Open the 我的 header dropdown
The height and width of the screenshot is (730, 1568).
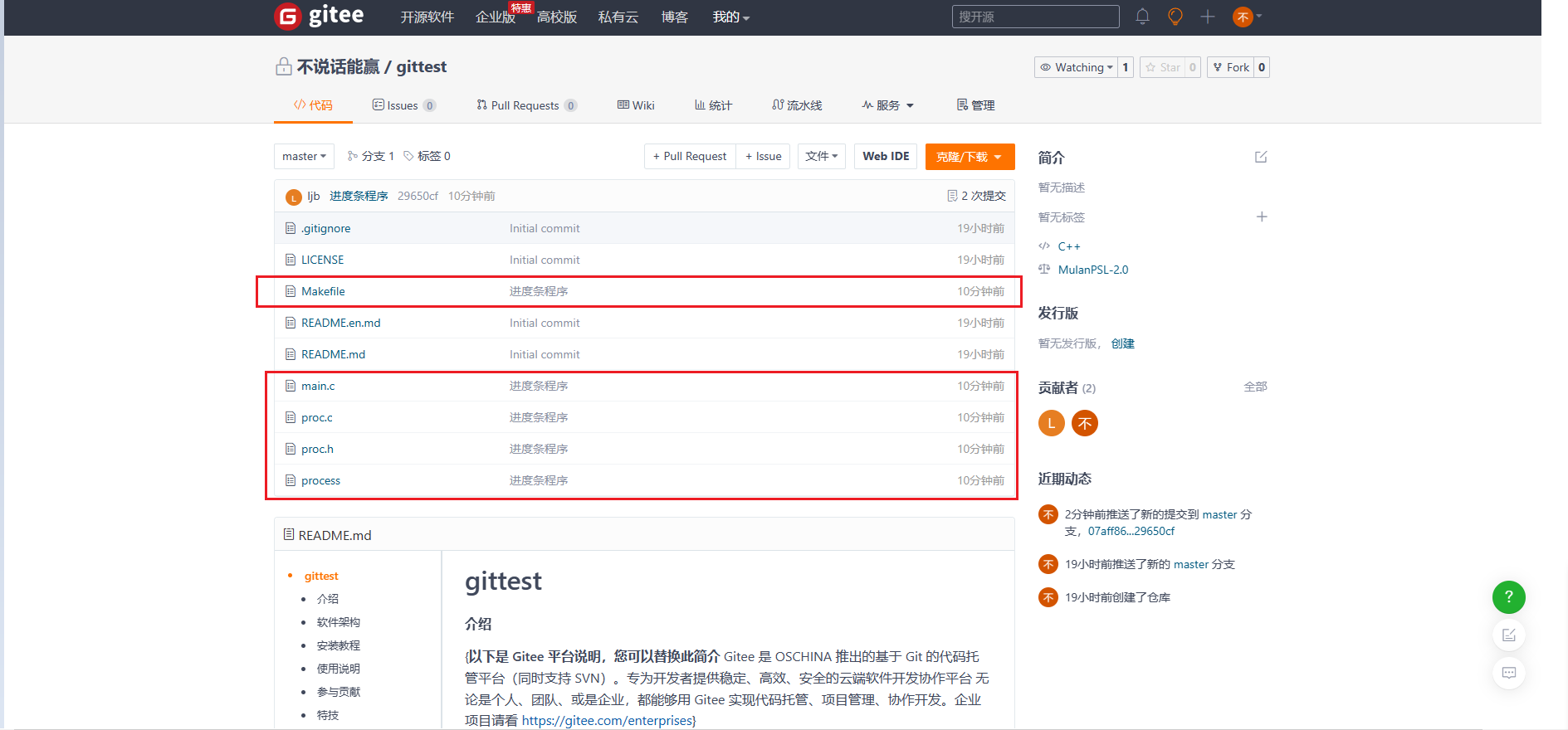click(x=730, y=17)
